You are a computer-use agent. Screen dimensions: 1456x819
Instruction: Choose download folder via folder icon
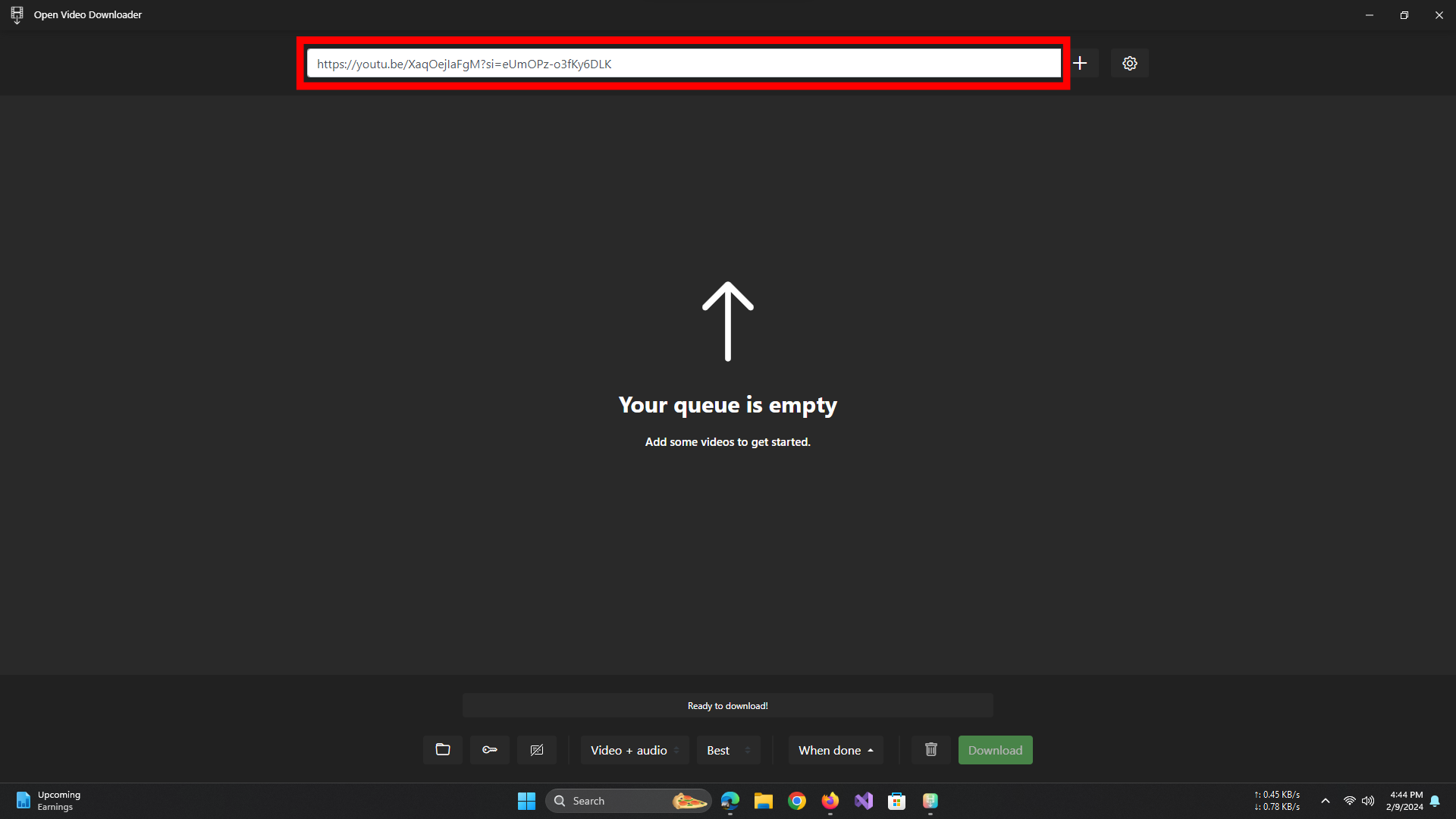pyautogui.click(x=443, y=750)
